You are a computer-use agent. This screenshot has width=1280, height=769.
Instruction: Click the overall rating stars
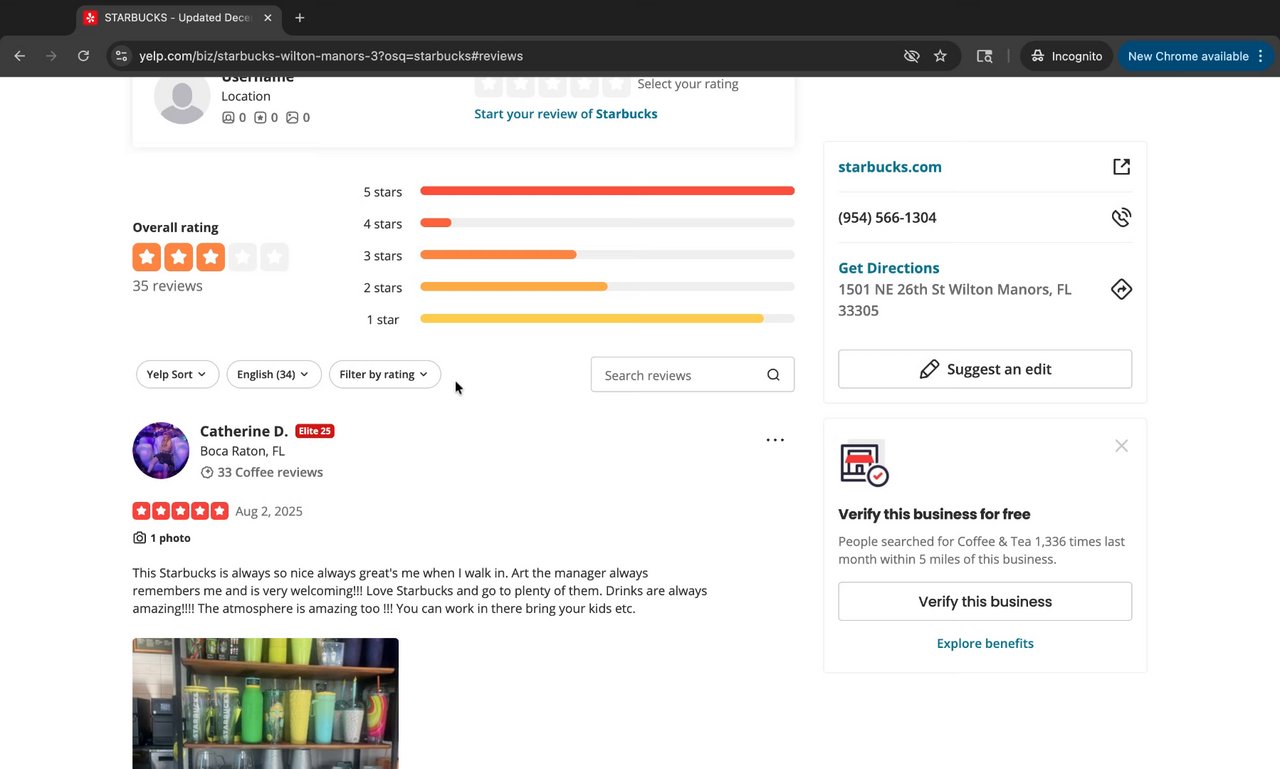pyautogui.click(x=211, y=257)
